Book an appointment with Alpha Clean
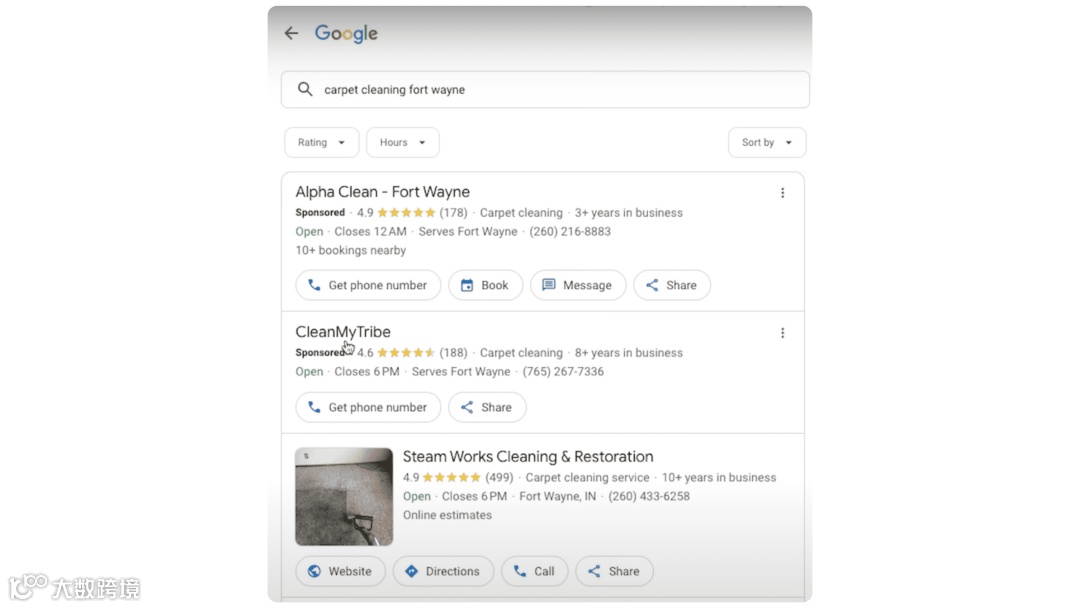 486,285
